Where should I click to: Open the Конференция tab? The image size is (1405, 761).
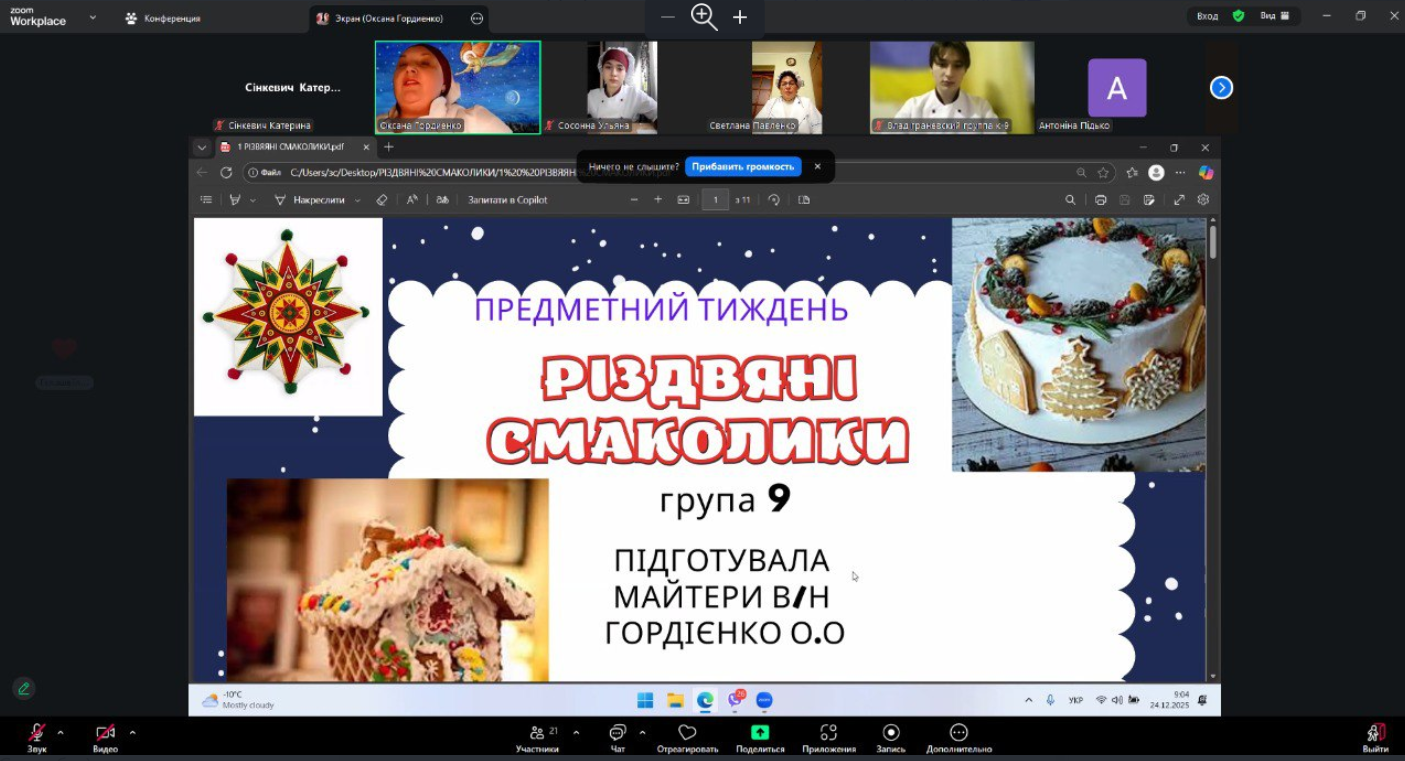pos(163,18)
